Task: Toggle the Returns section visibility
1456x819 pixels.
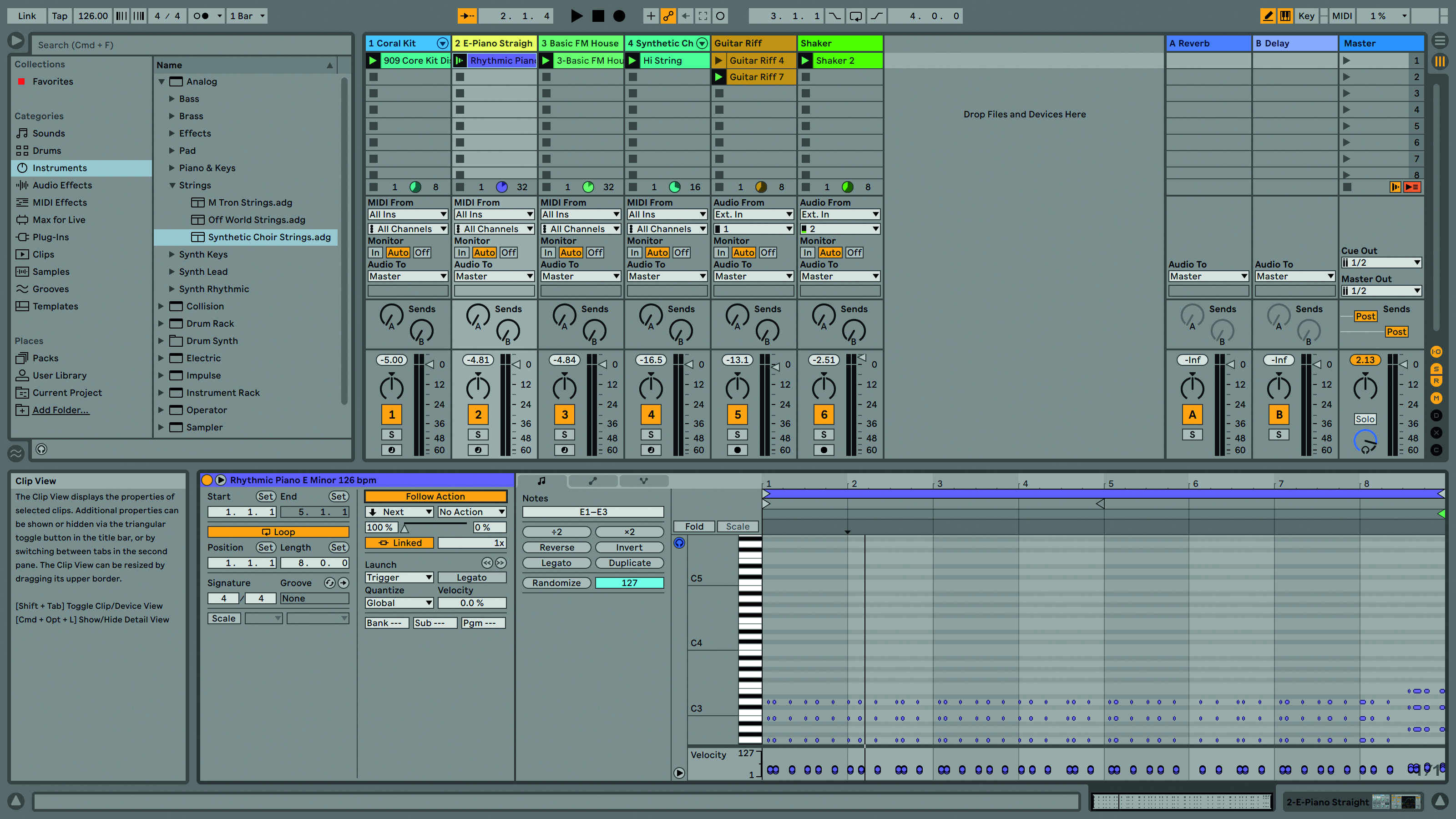Action: pyautogui.click(x=1436, y=381)
